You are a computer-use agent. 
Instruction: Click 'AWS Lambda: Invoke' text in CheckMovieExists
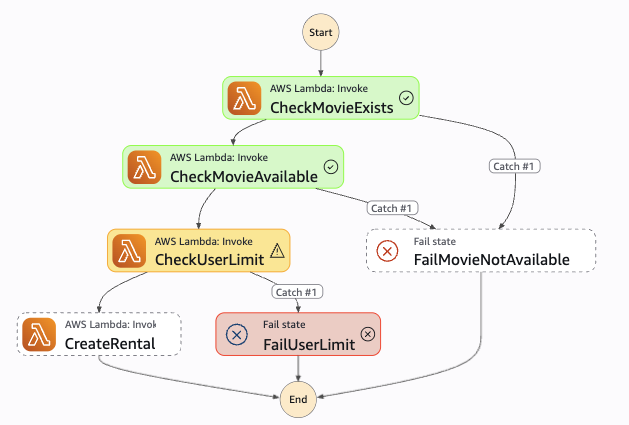click(319, 88)
